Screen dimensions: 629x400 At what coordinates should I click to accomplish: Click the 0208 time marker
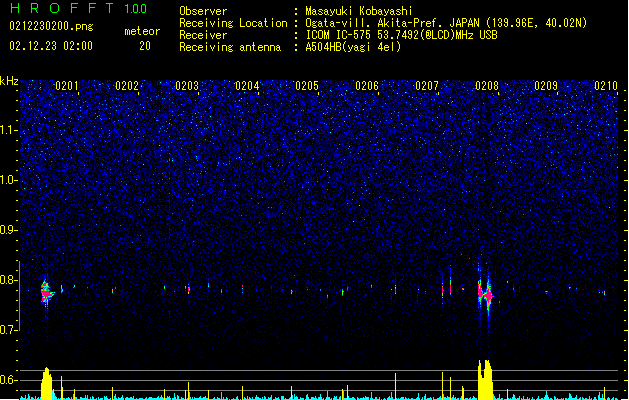pyautogui.click(x=487, y=86)
